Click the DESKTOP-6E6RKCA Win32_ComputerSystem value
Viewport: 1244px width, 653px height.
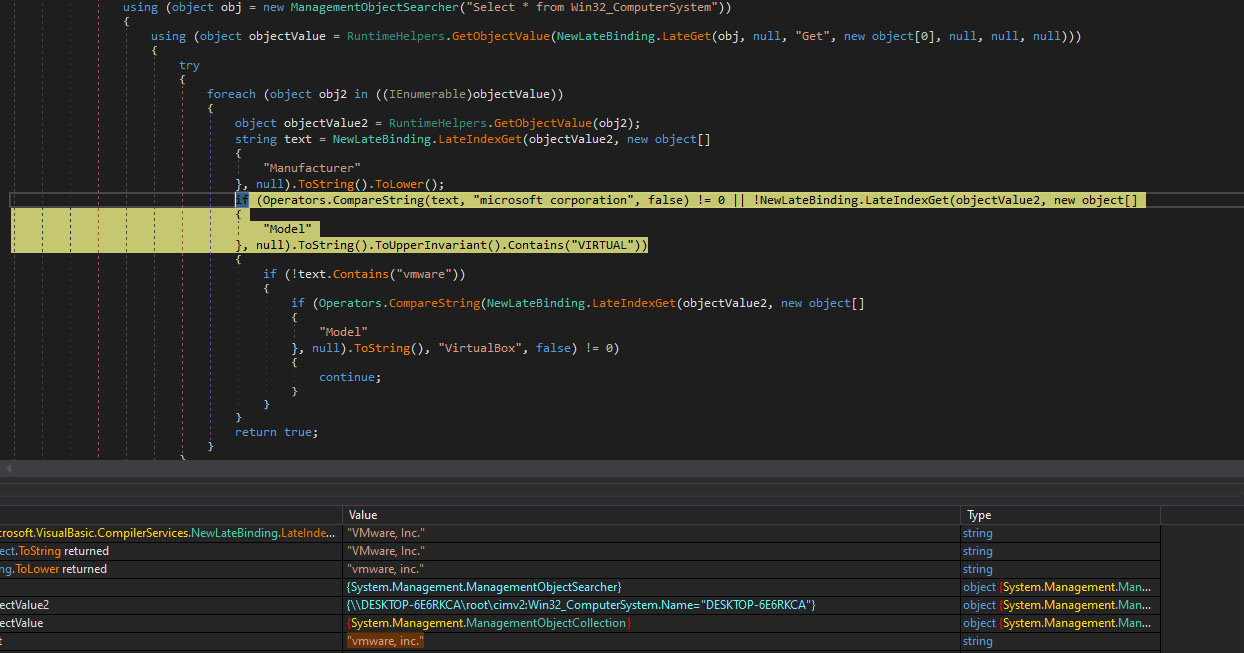(x=581, y=605)
